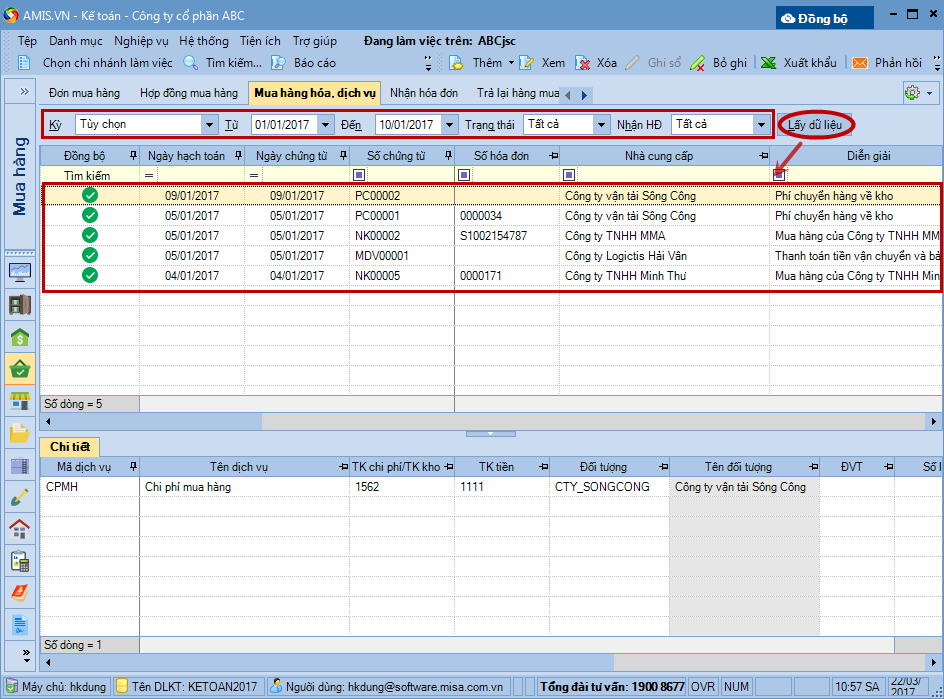Open the store front sales module icon
The width and height of the screenshot is (944, 699).
[x=19, y=401]
